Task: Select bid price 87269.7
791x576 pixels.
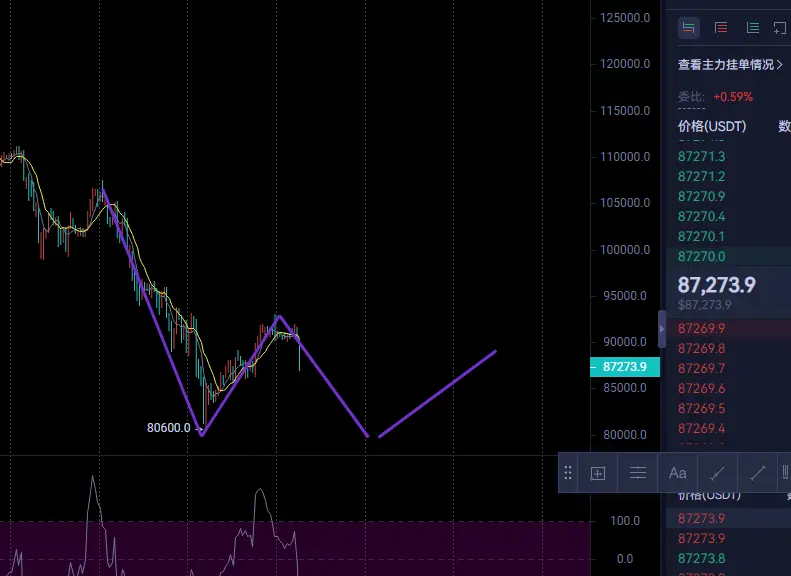Action: [701, 368]
